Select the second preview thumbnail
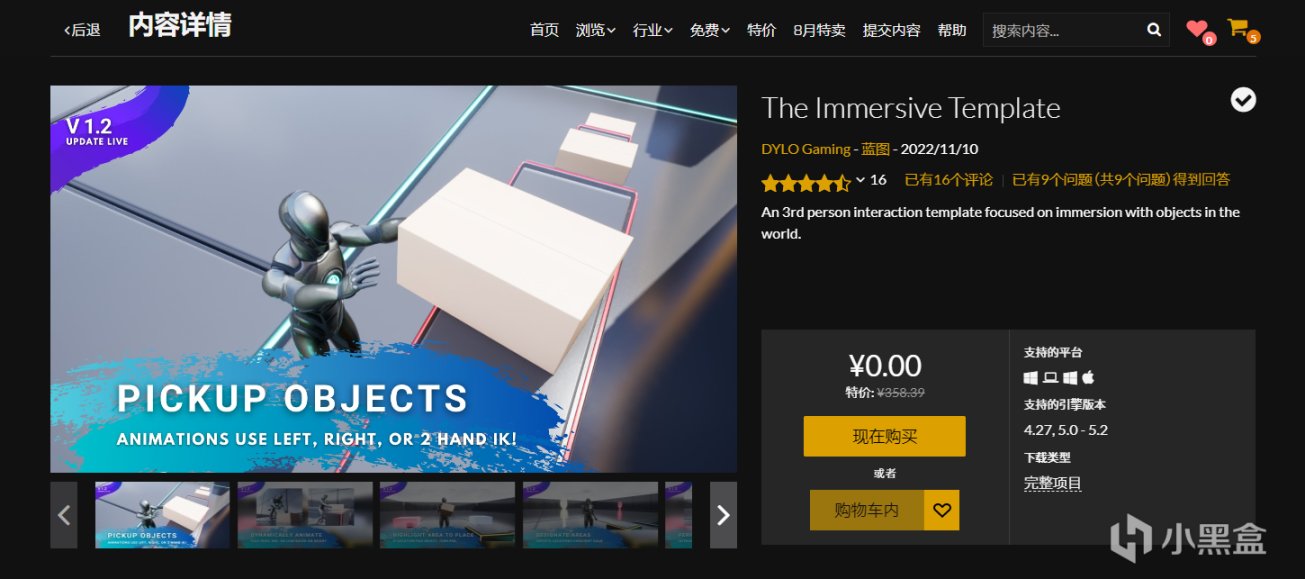 [305, 515]
